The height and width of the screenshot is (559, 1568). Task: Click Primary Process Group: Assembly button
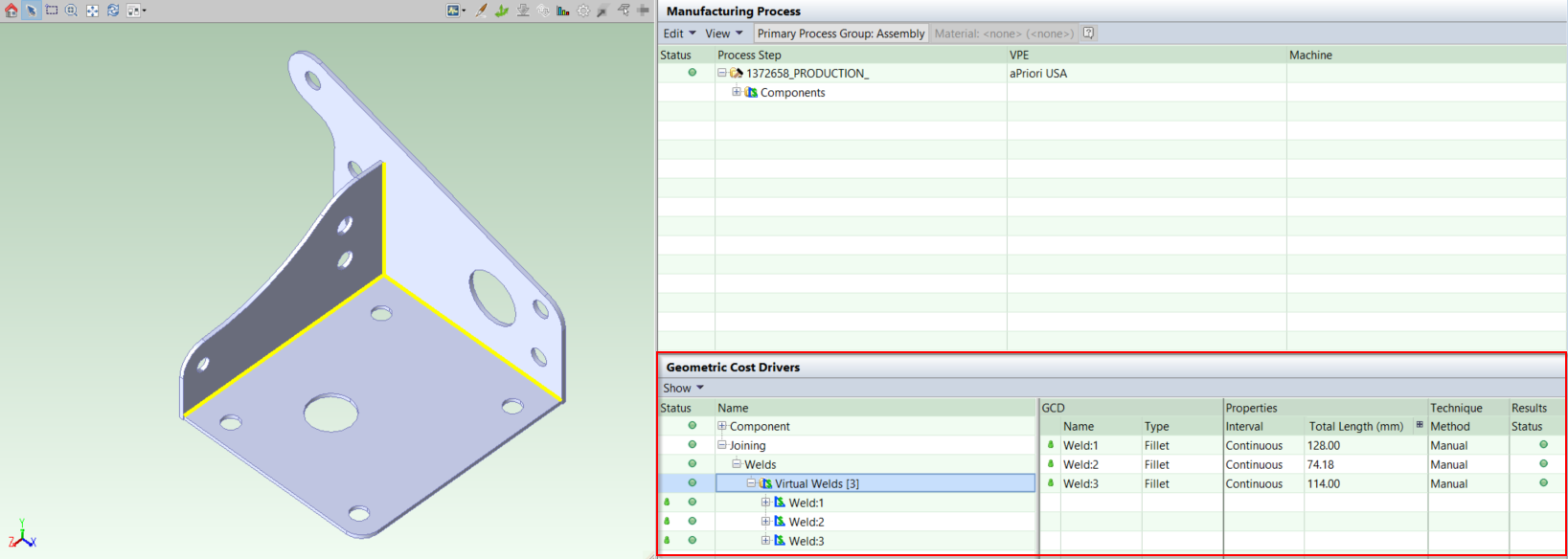point(840,34)
